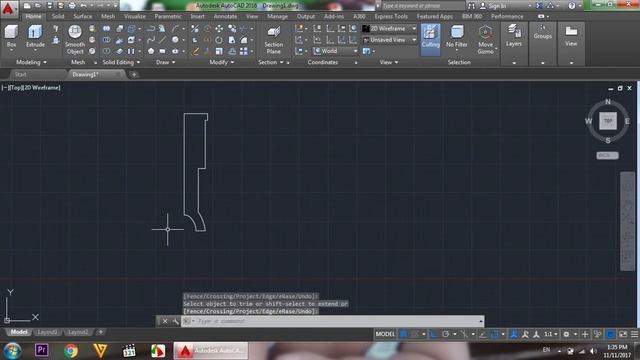Open the Solid ribbon tab

[x=58, y=16]
